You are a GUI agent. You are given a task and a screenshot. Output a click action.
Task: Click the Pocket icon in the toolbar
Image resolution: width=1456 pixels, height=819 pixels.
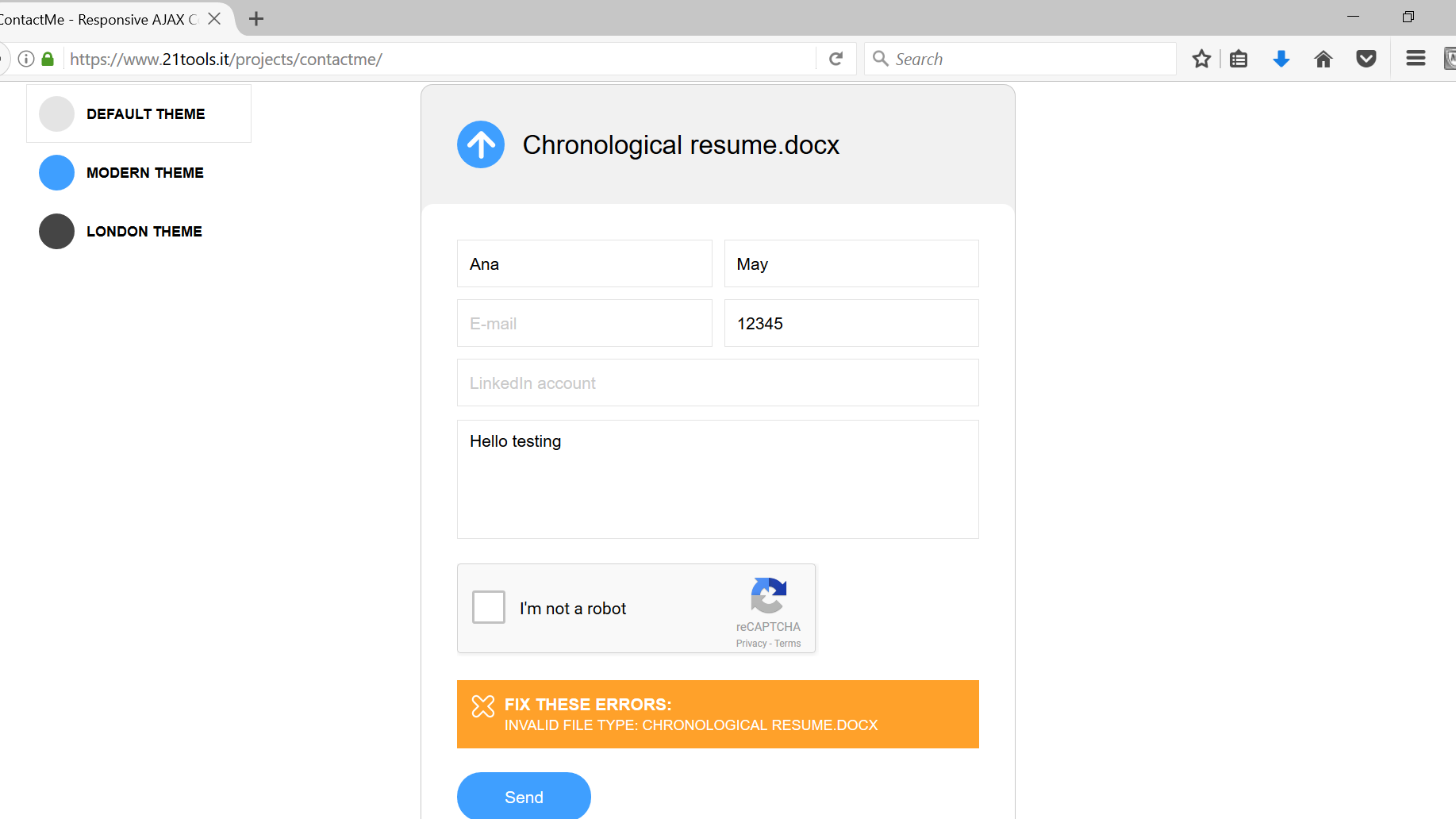coord(1366,59)
